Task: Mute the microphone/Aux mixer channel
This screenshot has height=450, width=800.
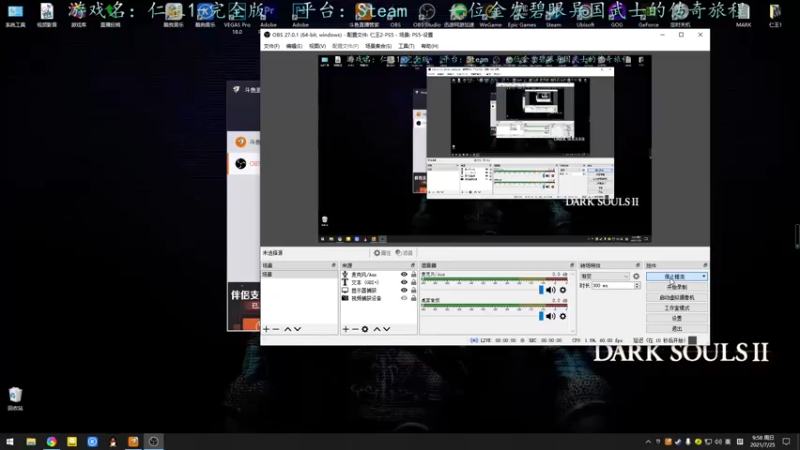Action: [551, 290]
